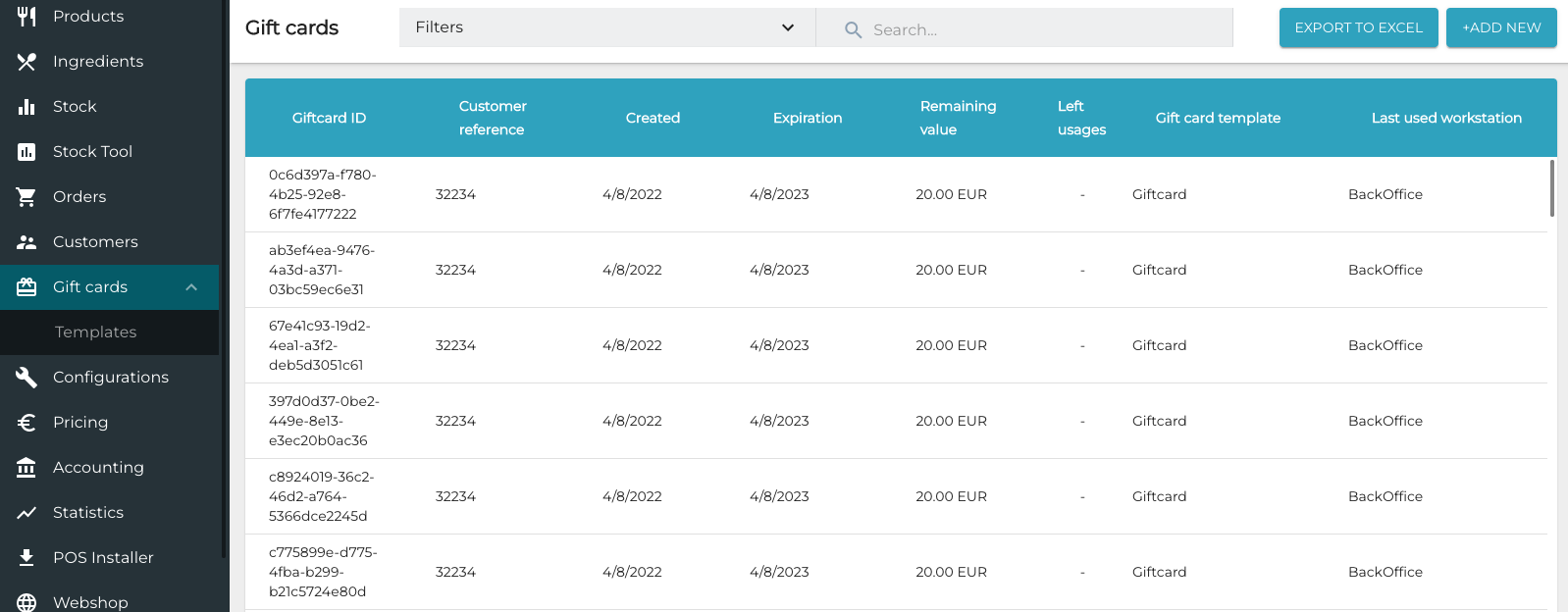The height and width of the screenshot is (612, 1568).
Task: Click the Filters dropdown arrow
Action: (787, 27)
